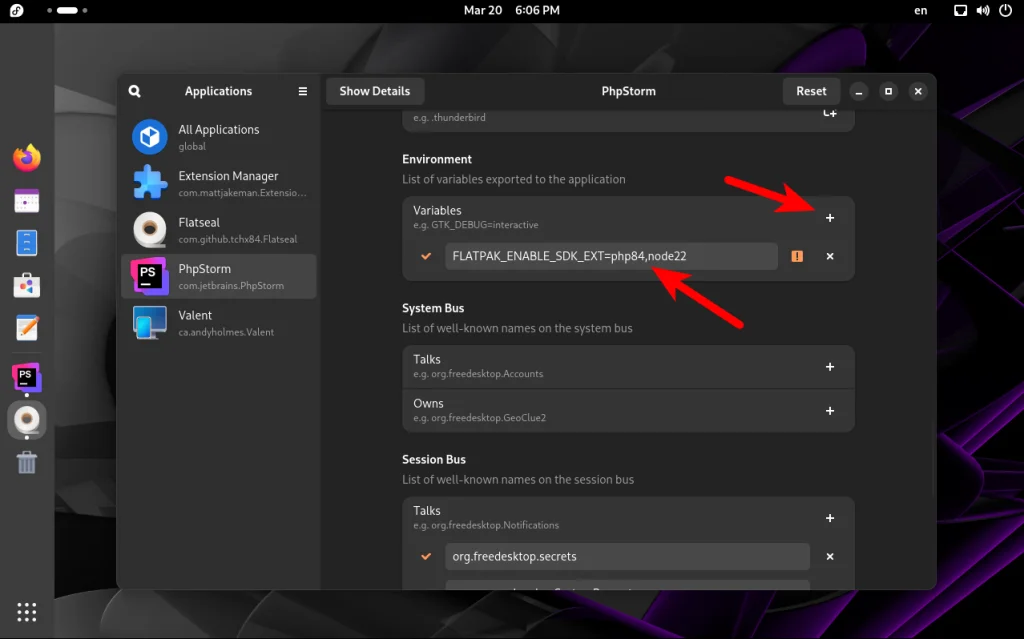Remove the FLATPAK_ENABLE_SDK_EXT variable
This screenshot has height=639, width=1024.
[830, 256]
